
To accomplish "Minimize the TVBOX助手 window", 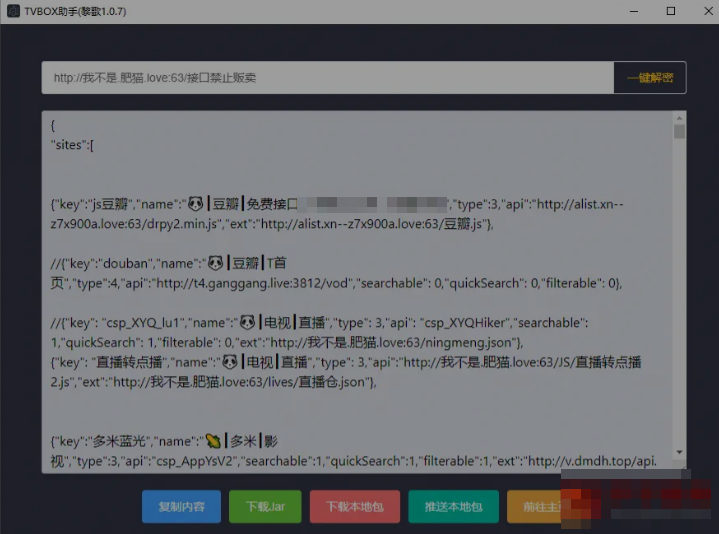I will pyautogui.click(x=634, y=11).
